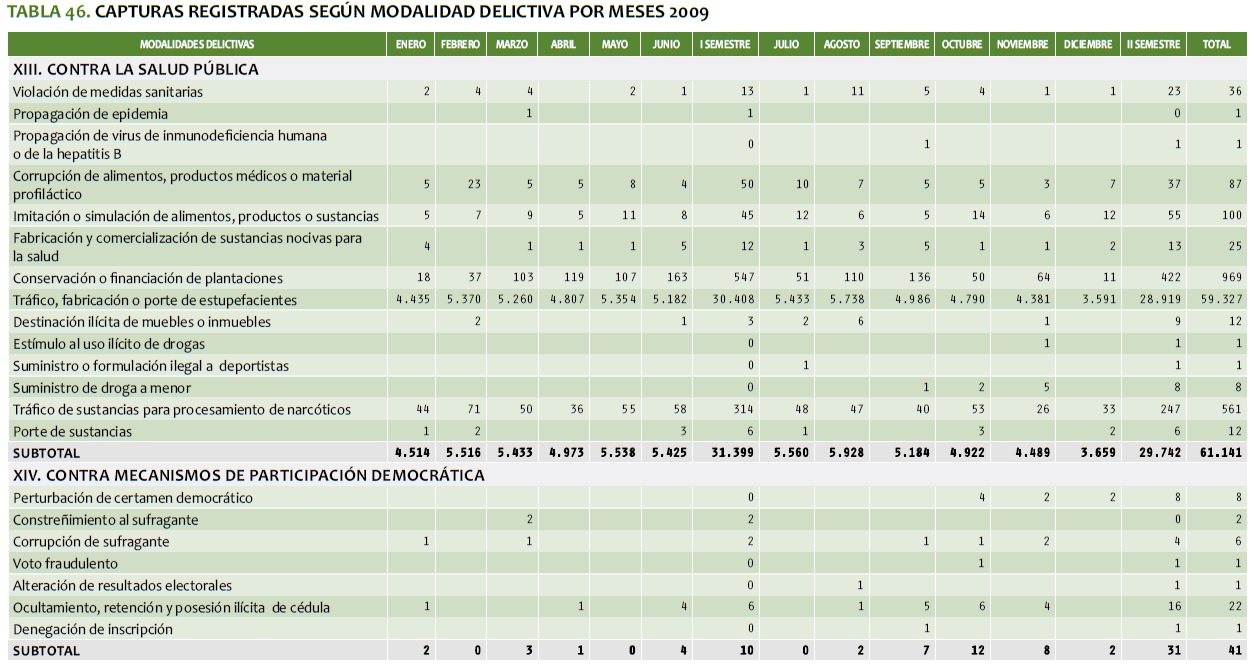The width and height of the screenshot is (1250, 664).
Task: Select row 'Ocultamiento, retención y posesión ilícita de cédula'
Action: (x=627, y=607)
